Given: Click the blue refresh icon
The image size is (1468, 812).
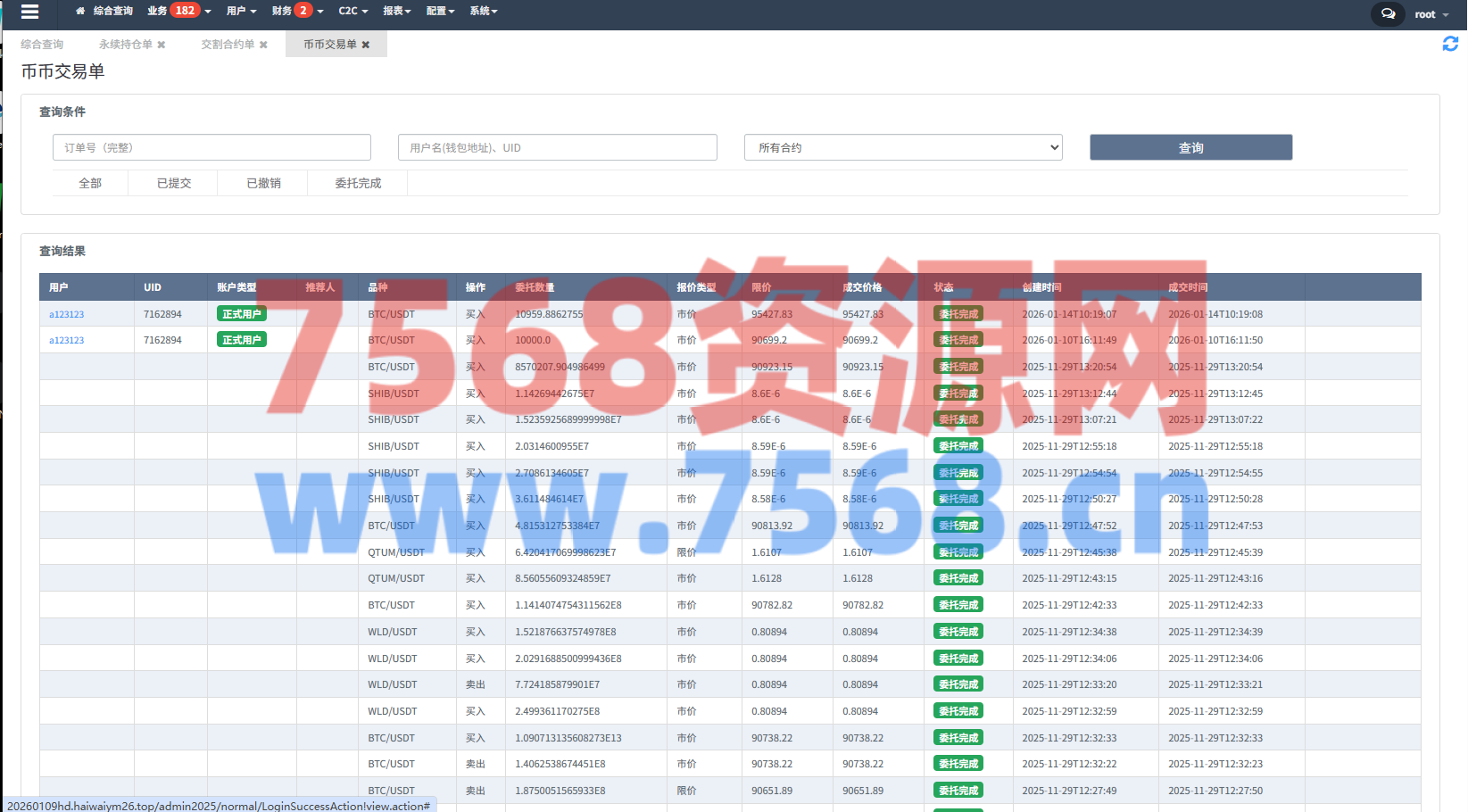Looking at the screenshot, I should coord(1450,44).
